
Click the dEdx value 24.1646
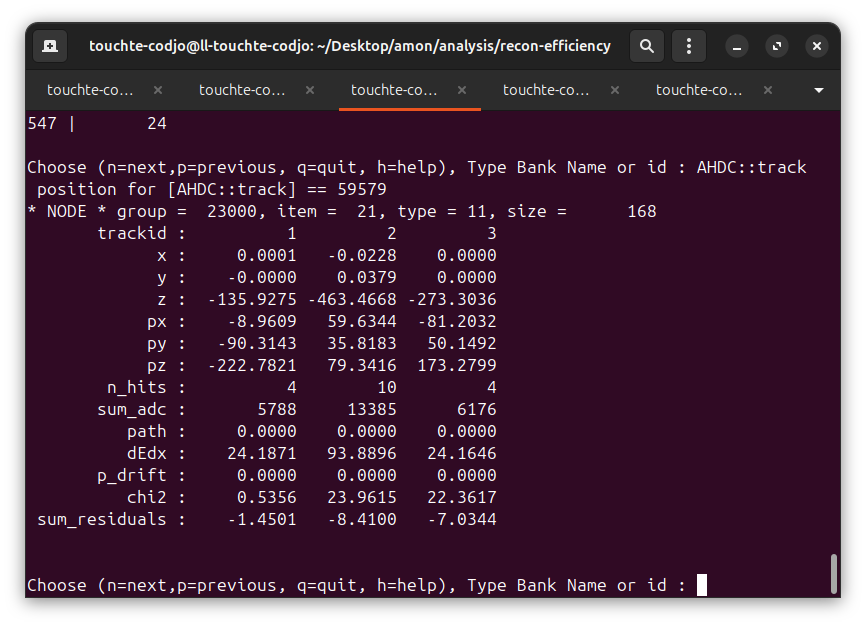(x=462, y=454)
